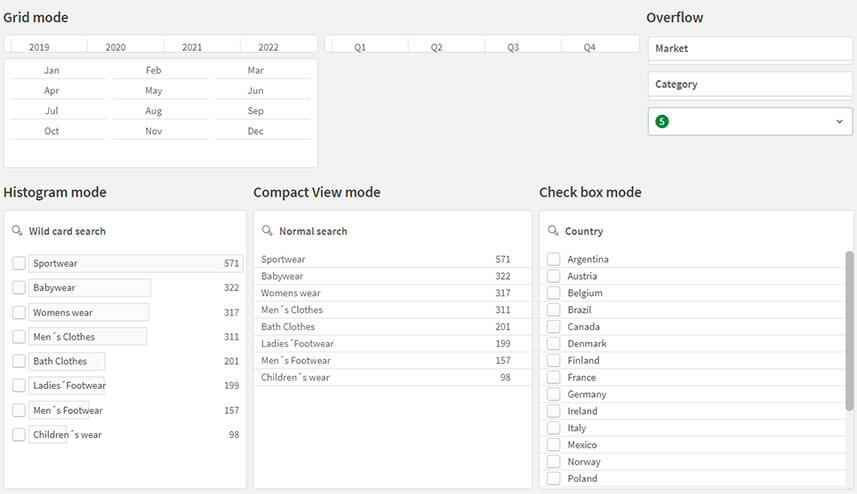Tick the Bath Clothes histogram checkbox

coord(19,361)
